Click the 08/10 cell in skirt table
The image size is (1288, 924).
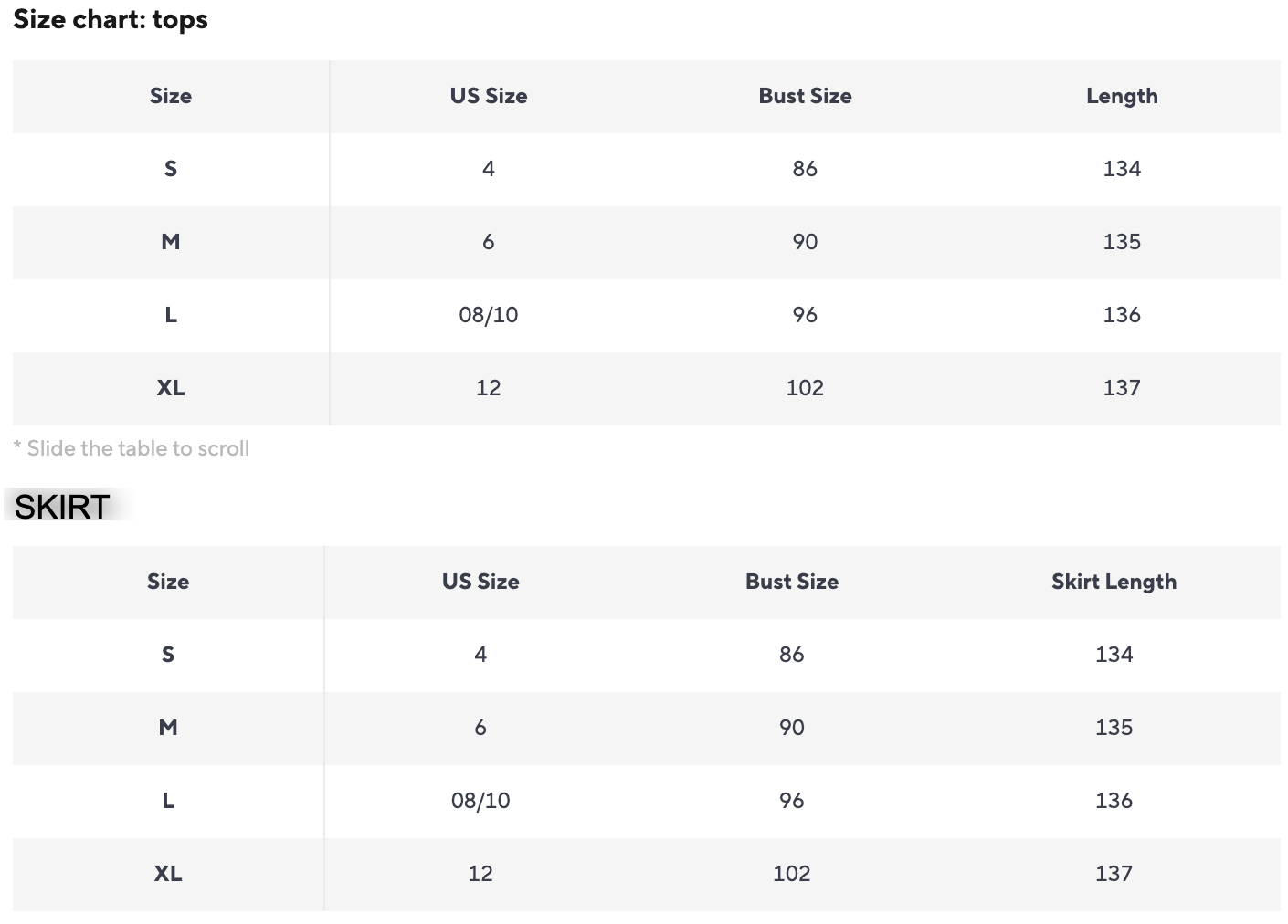[480, 801]
